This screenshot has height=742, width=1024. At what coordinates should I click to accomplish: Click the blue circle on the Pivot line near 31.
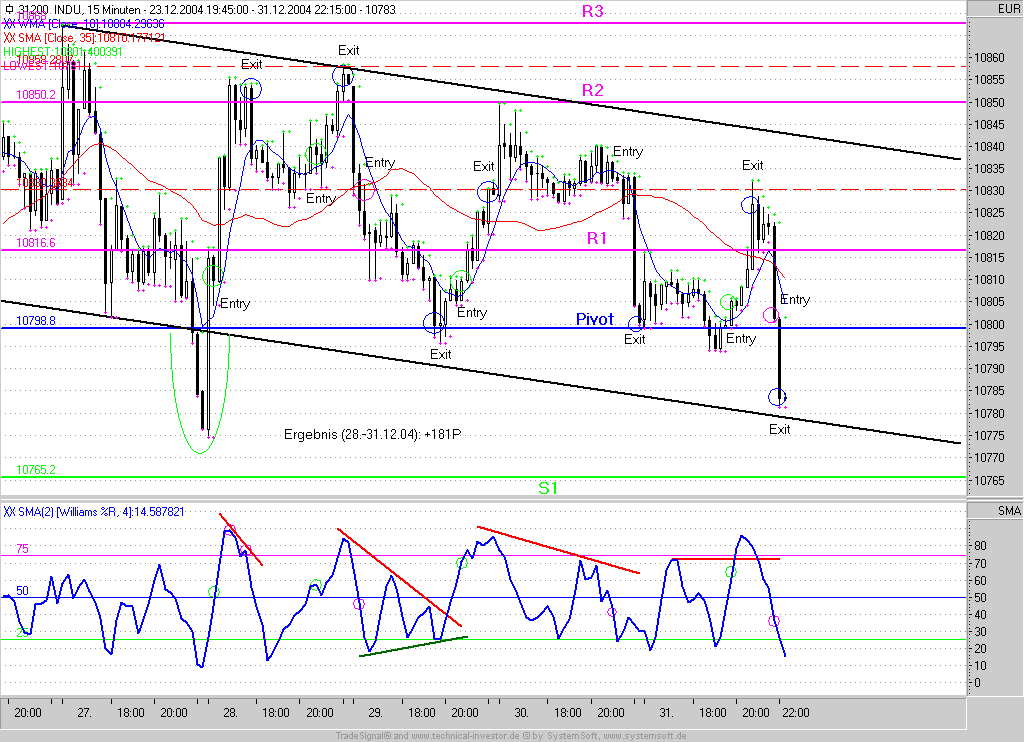[636, 323]
